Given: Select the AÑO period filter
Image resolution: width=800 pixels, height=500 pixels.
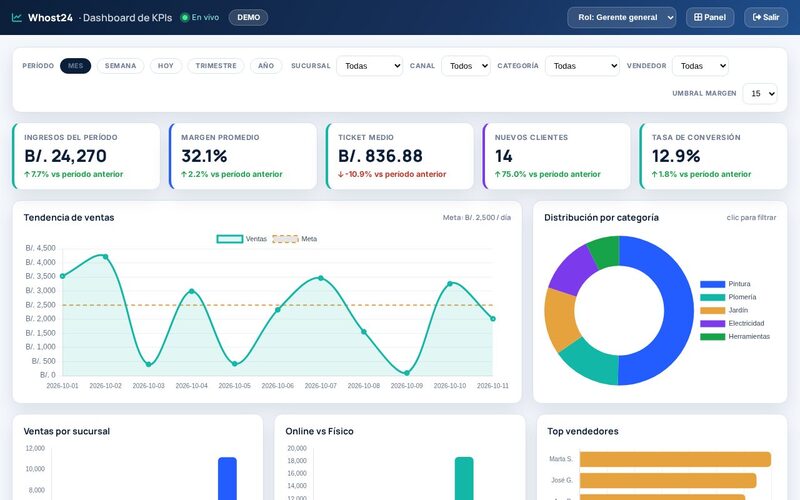Looking at the screenshot, I should tap(266, 66).
